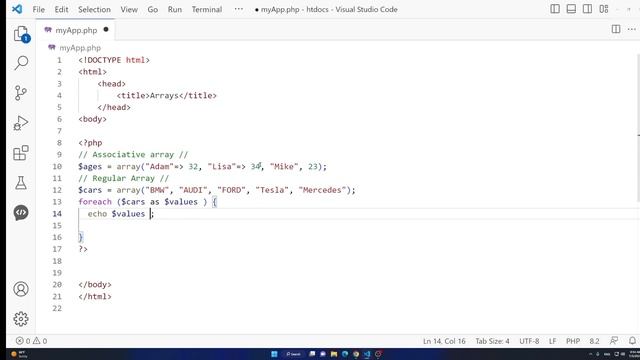Click the feedback icon in status bar

click(x=614, y=341)
